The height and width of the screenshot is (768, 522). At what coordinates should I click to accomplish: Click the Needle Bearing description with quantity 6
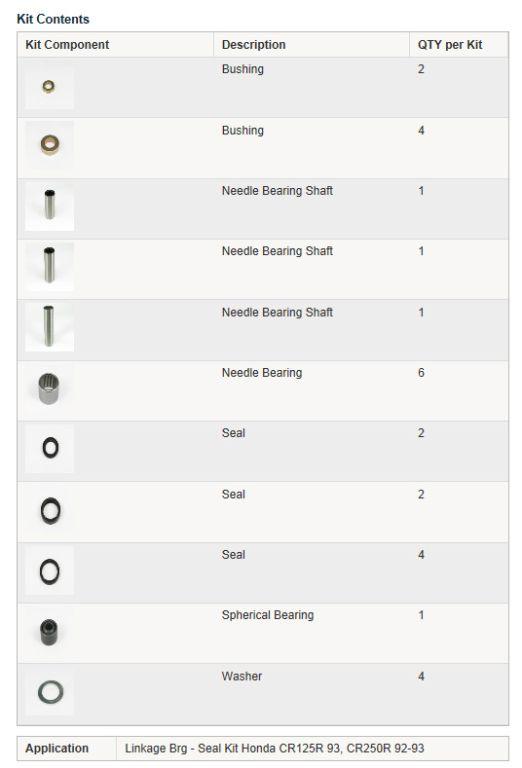click(262, 373)
